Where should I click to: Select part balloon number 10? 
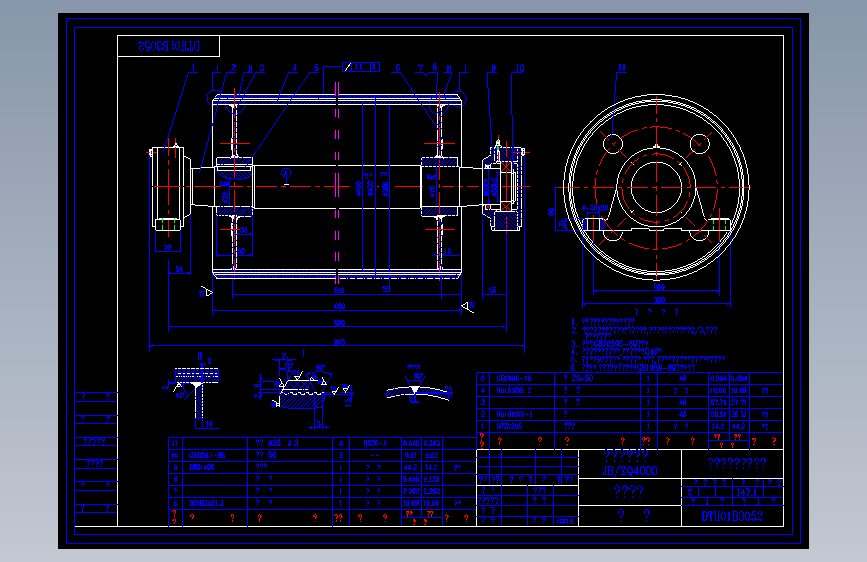520,68
